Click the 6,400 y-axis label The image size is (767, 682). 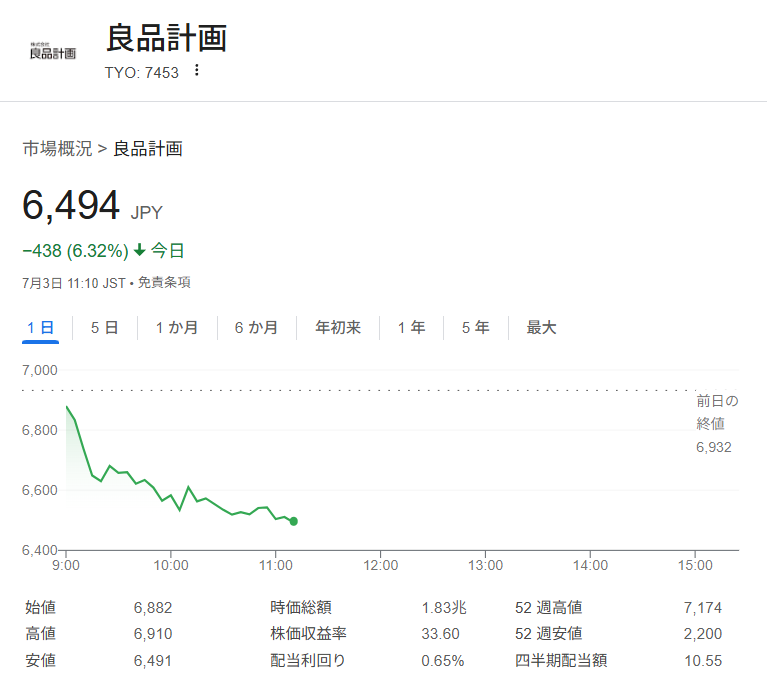(x=40, y=550)
